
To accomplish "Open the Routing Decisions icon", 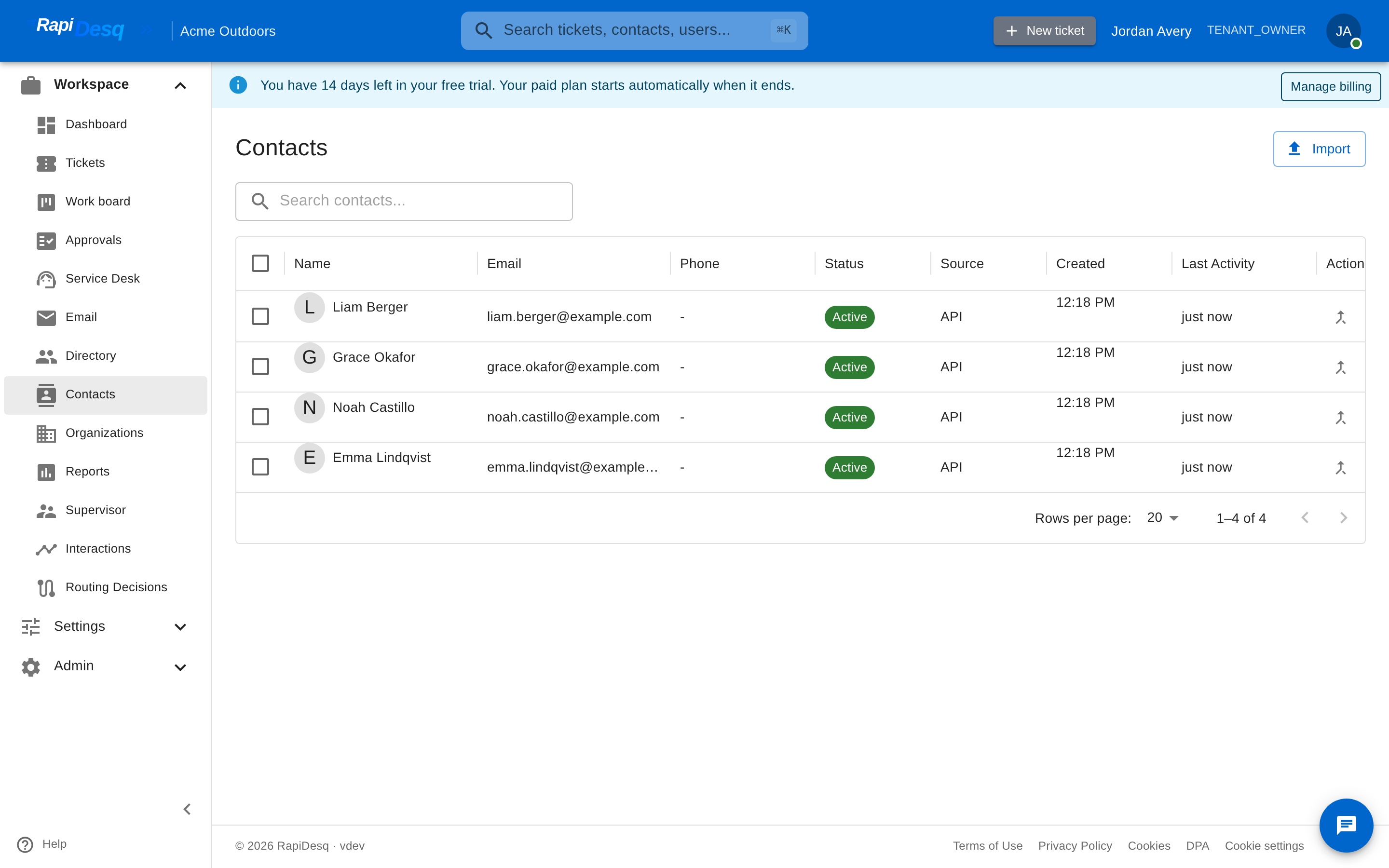I will (46, 587).
